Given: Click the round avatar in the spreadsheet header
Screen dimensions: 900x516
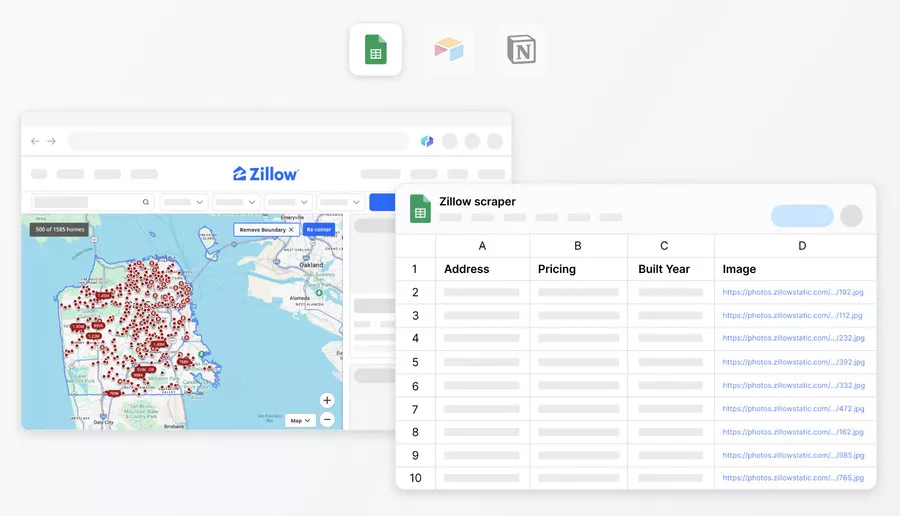Looking at the screenshot, I should click(851, 216).
